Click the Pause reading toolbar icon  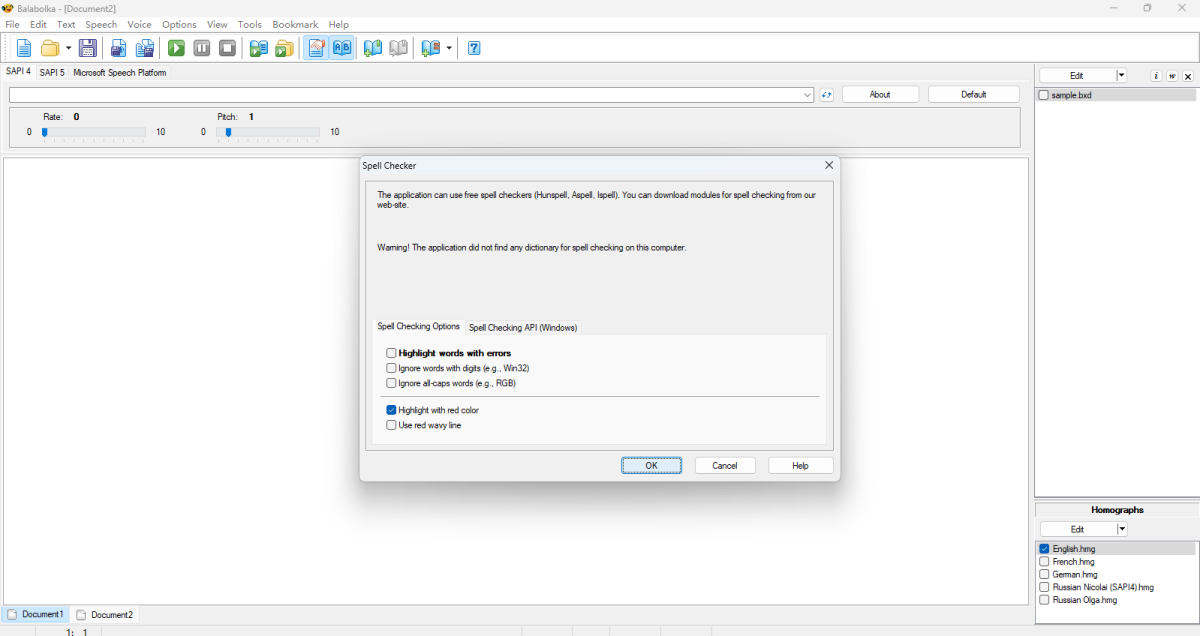[202, 48]
